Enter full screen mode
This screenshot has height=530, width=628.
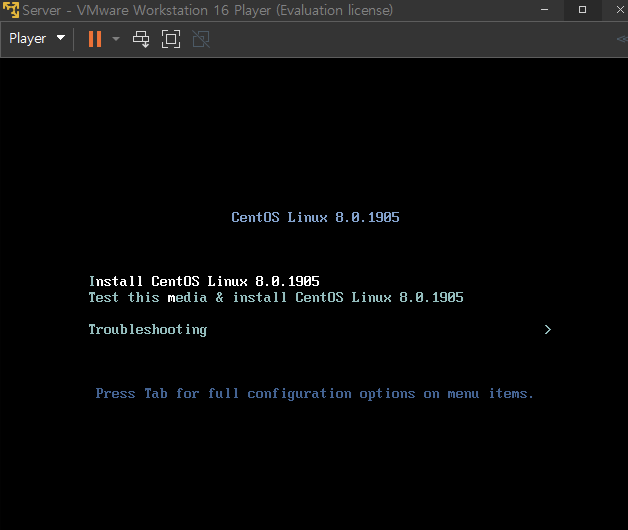[171, 39]
